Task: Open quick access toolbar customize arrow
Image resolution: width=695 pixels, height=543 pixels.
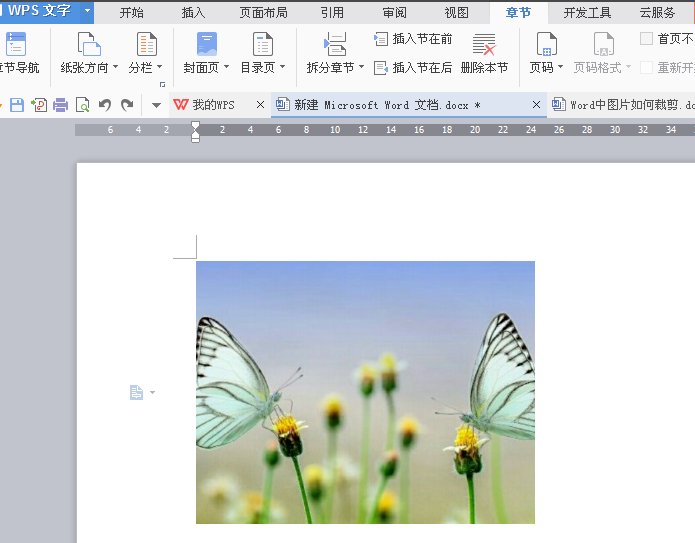Action: click(x=156, y=105)
